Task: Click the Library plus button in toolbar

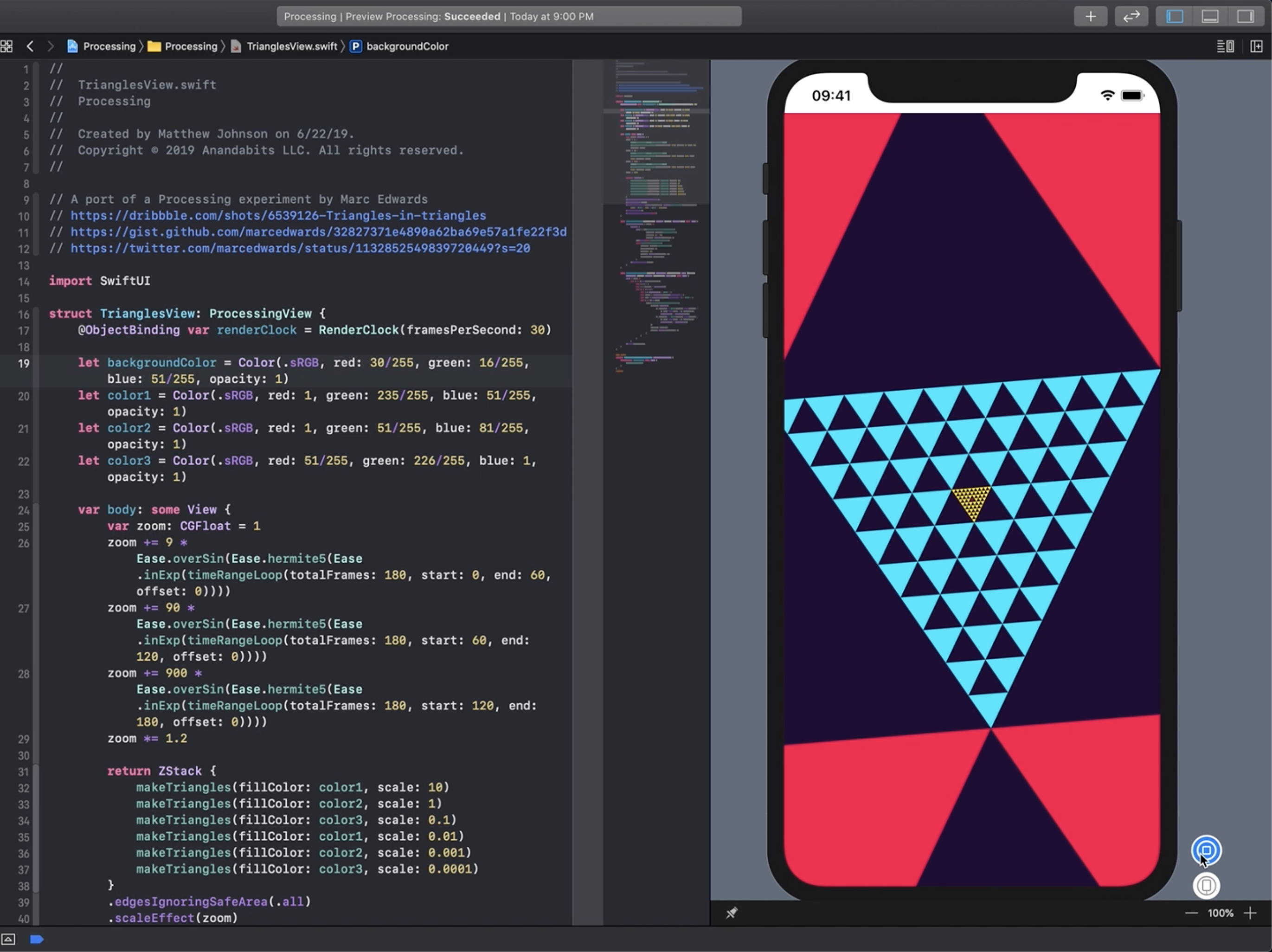Action: (1090, 16)
